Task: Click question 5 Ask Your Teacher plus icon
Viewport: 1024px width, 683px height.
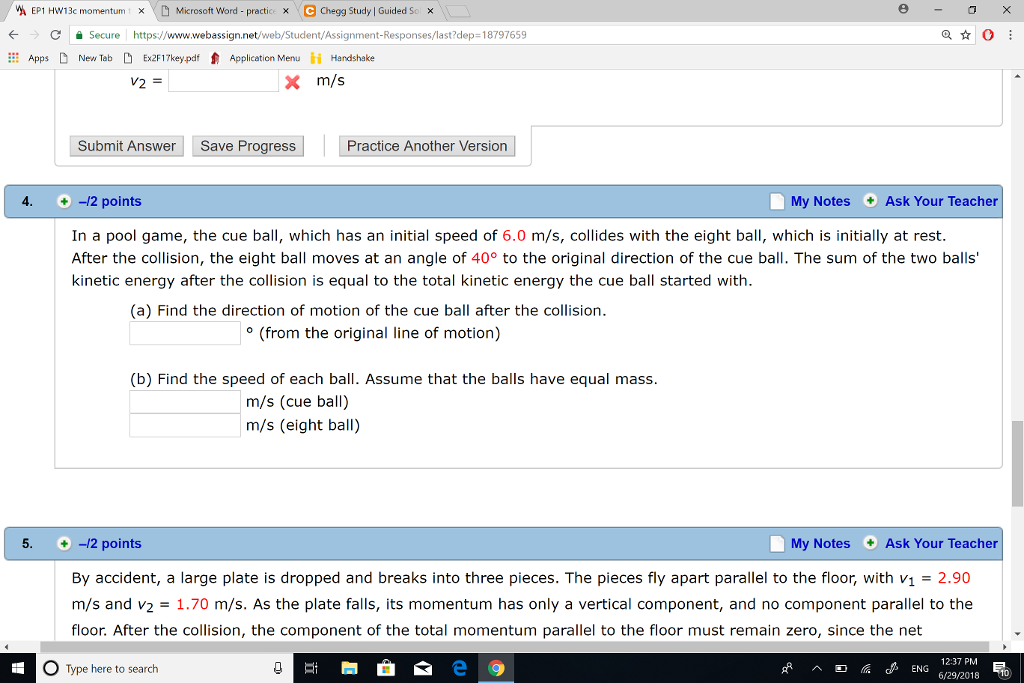Action: (x=871, y=543)
